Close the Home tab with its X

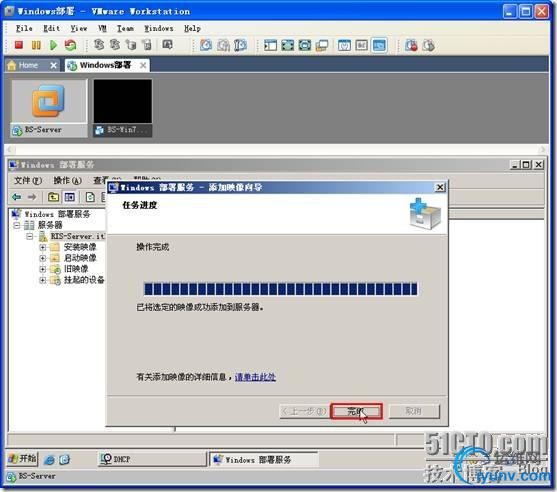tap(53, 65)
